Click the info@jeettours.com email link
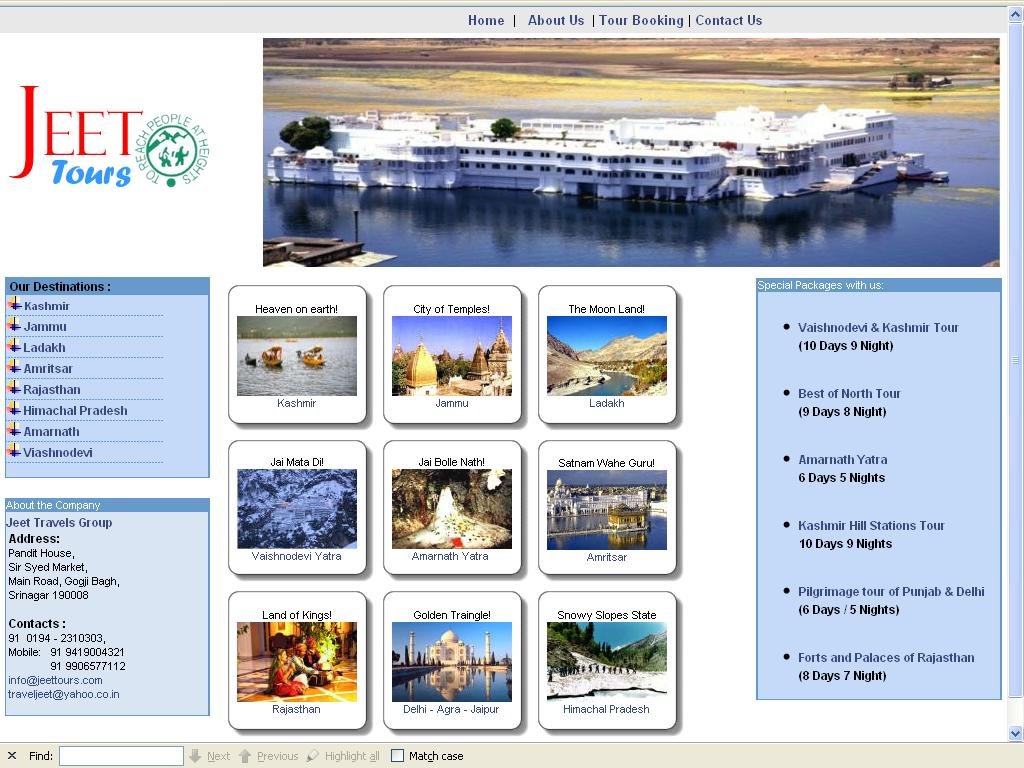Screen dimensions: 1024x768 55,680
